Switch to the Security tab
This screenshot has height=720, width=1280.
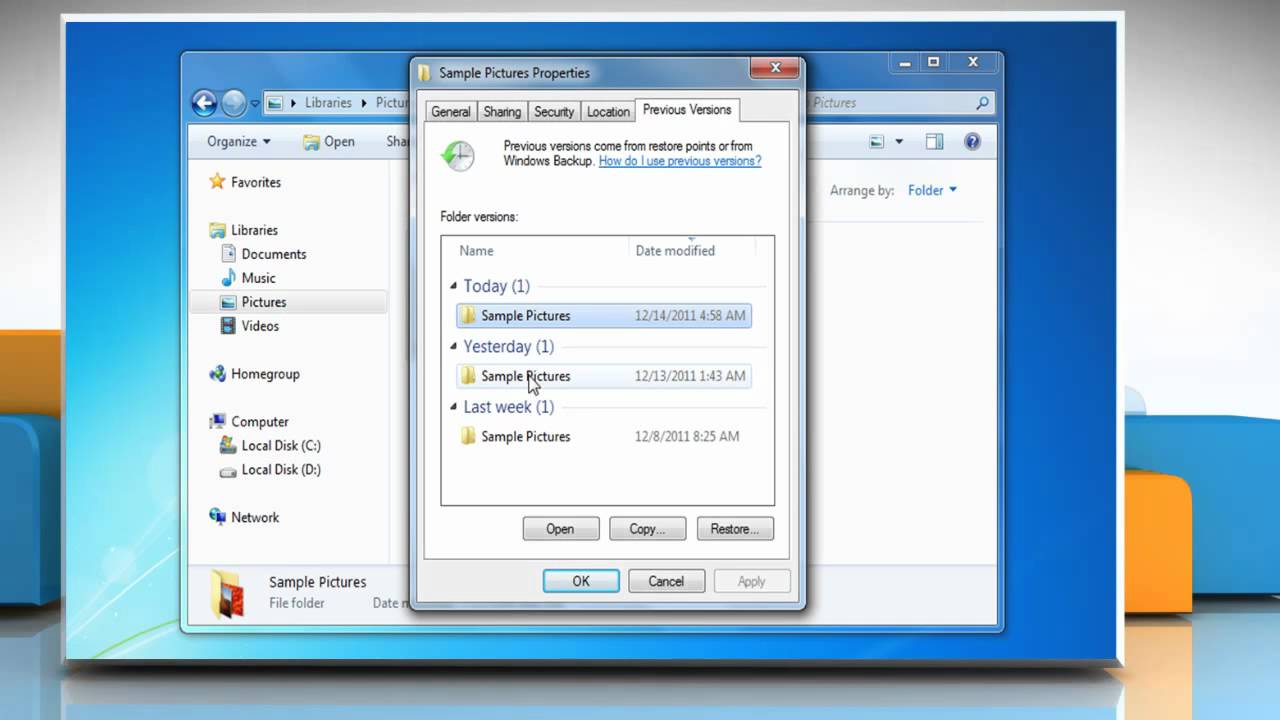pyautogui.click(x=554, y=112)
